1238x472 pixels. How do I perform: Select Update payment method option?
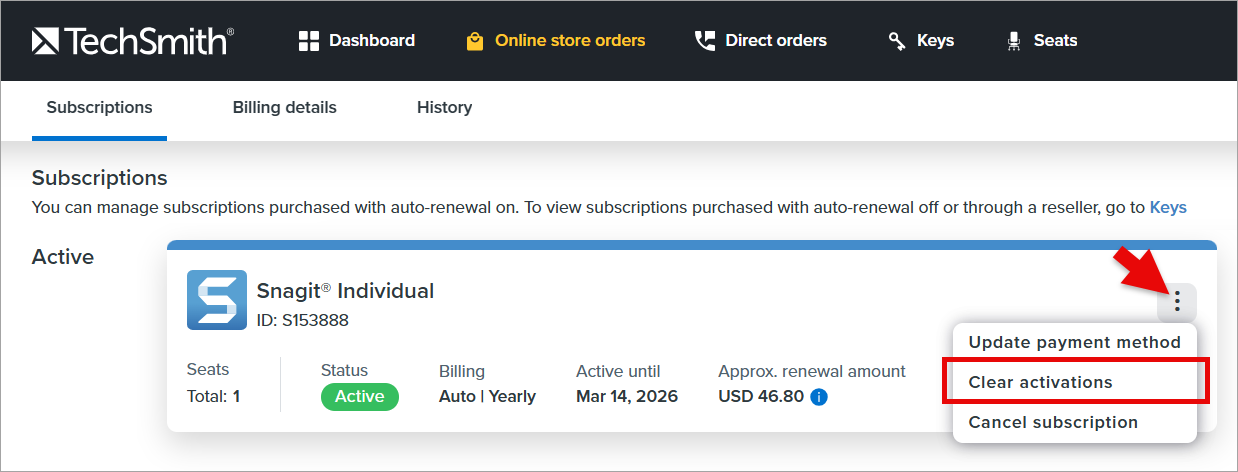[1075, 342]
